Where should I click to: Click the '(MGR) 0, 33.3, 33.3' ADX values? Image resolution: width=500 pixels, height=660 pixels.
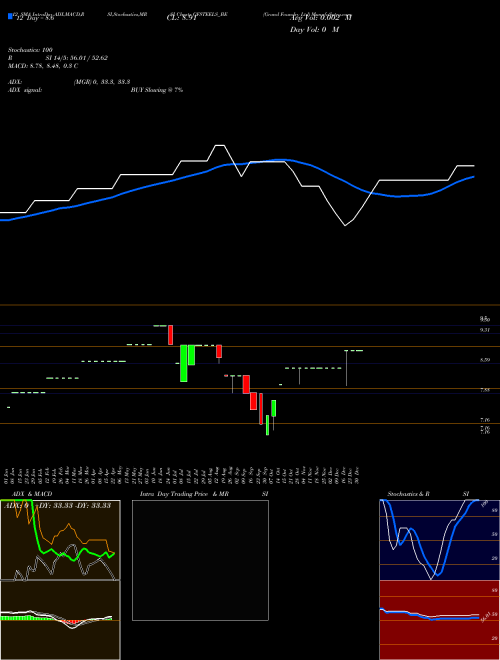click(101, 82)
